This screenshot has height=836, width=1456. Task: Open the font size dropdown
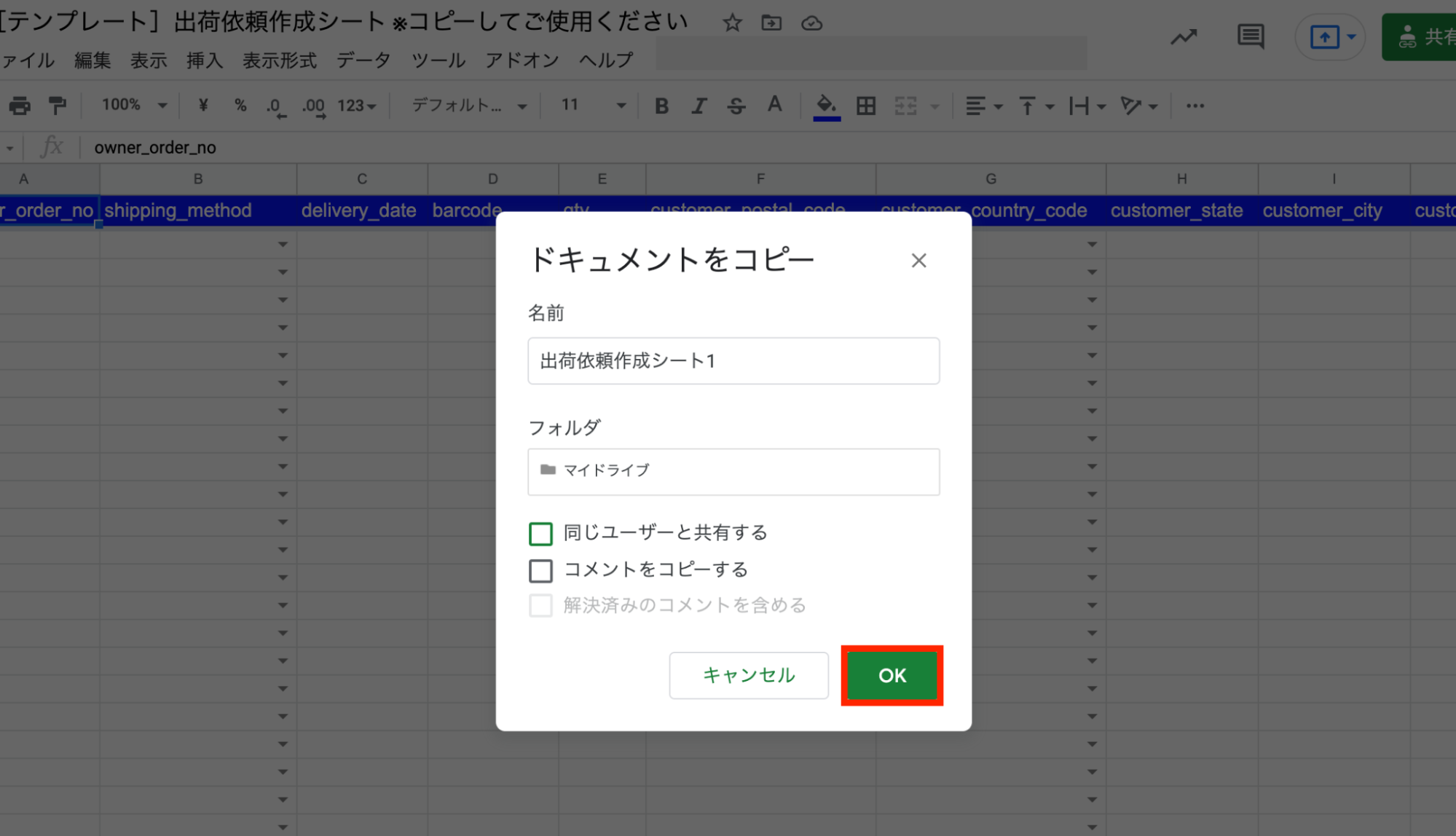coord(590,105)
